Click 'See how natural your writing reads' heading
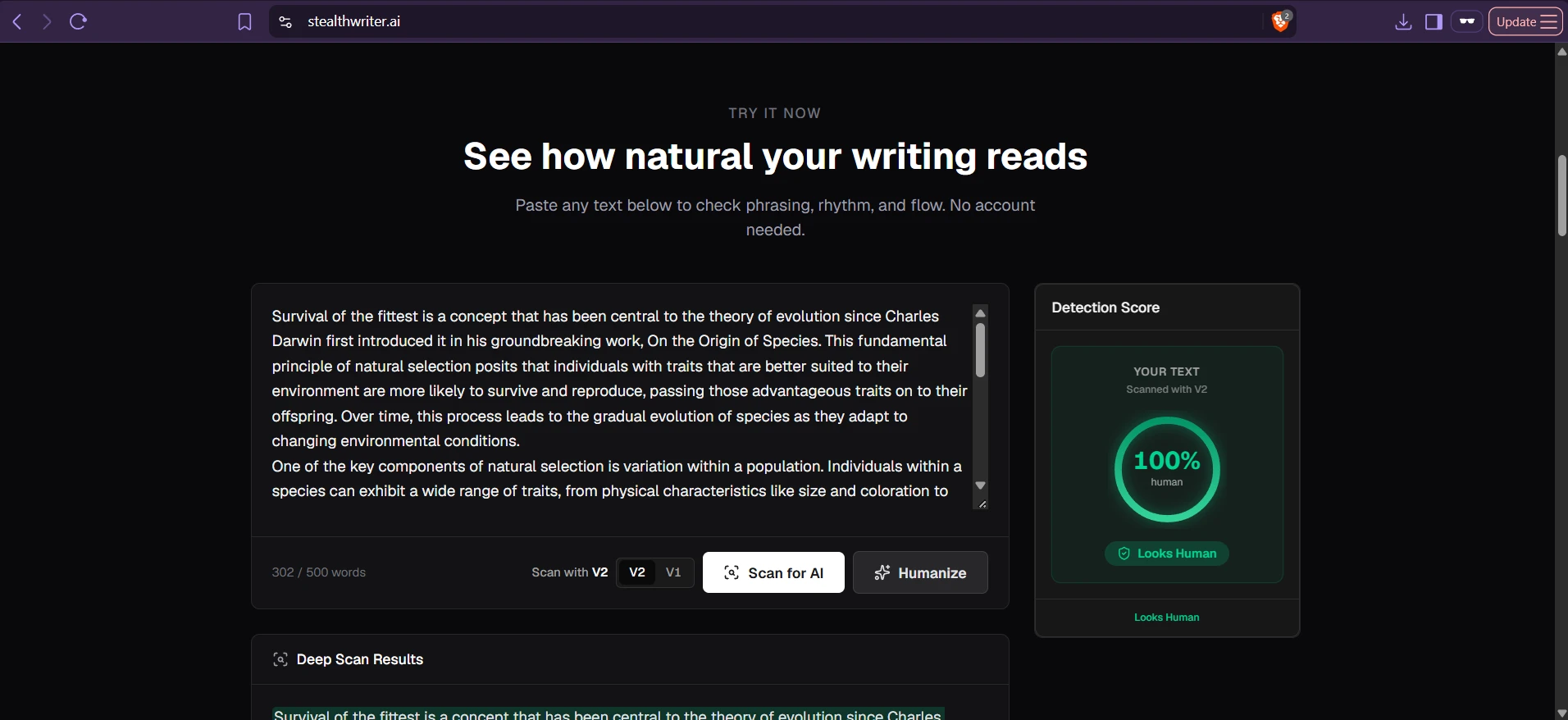Viewport: 1568px width, 720px height. 775,156
